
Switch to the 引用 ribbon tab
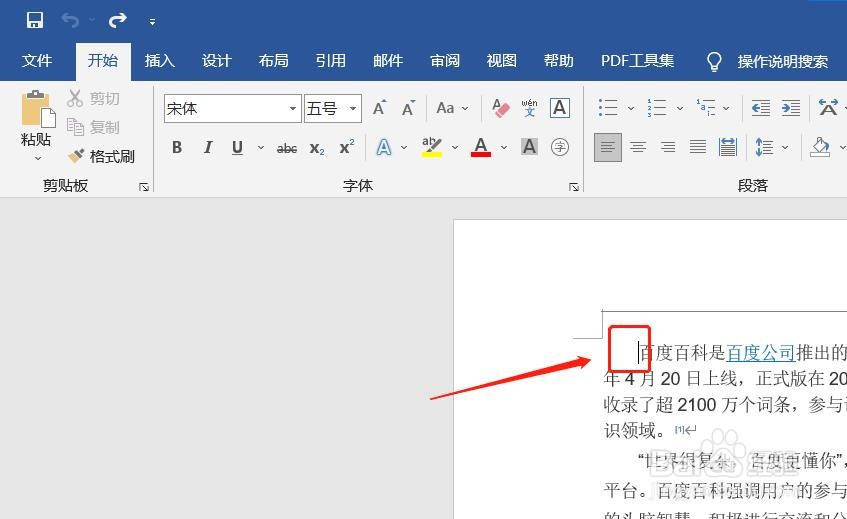pos(331,60)
